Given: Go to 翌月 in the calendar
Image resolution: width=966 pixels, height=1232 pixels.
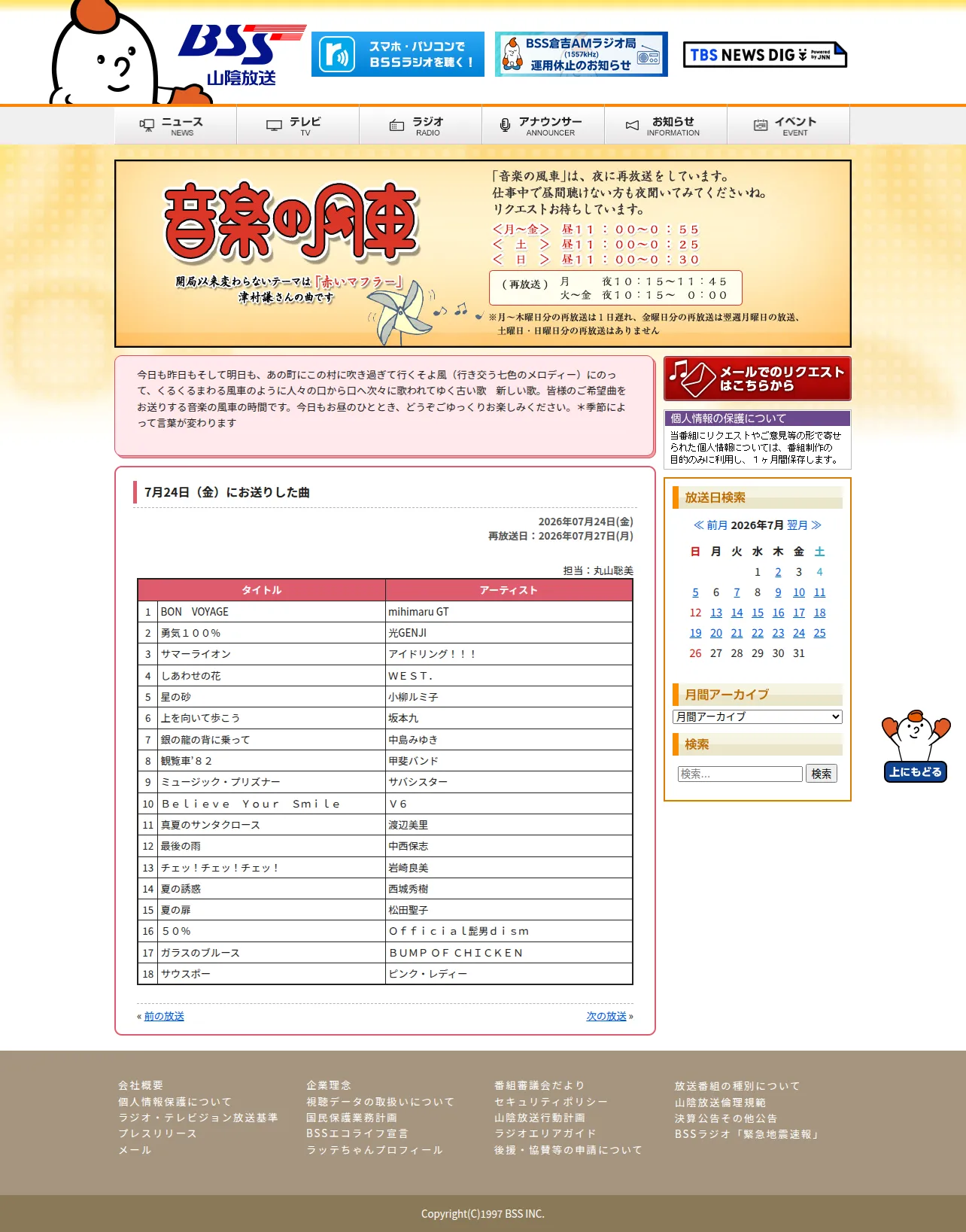Looking at the screenshot, I should click(804, 525).
